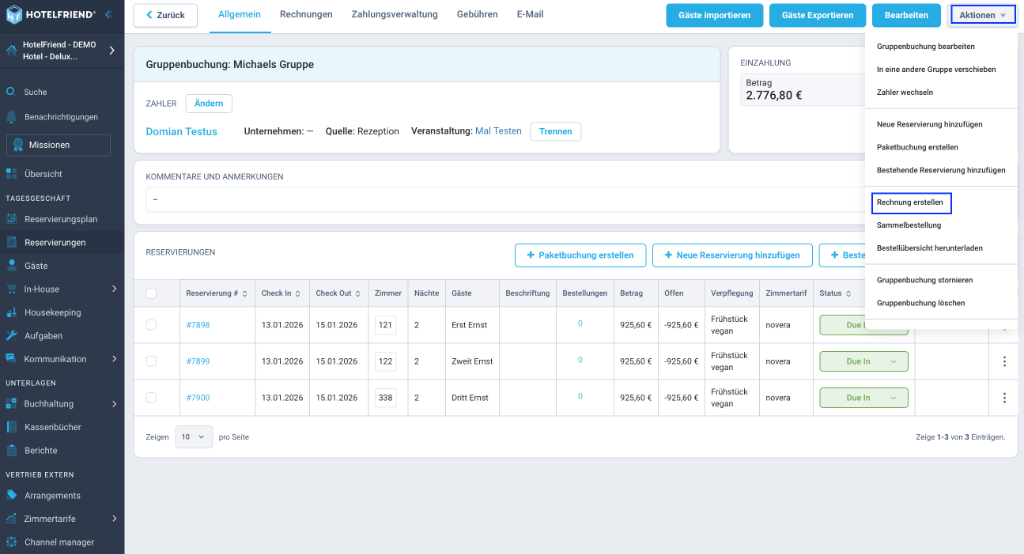Image resolution: width=1024 pixels, height=554 pixels.
Task: Open Due In status dropdown for #7900
Action: pos(864,398)
